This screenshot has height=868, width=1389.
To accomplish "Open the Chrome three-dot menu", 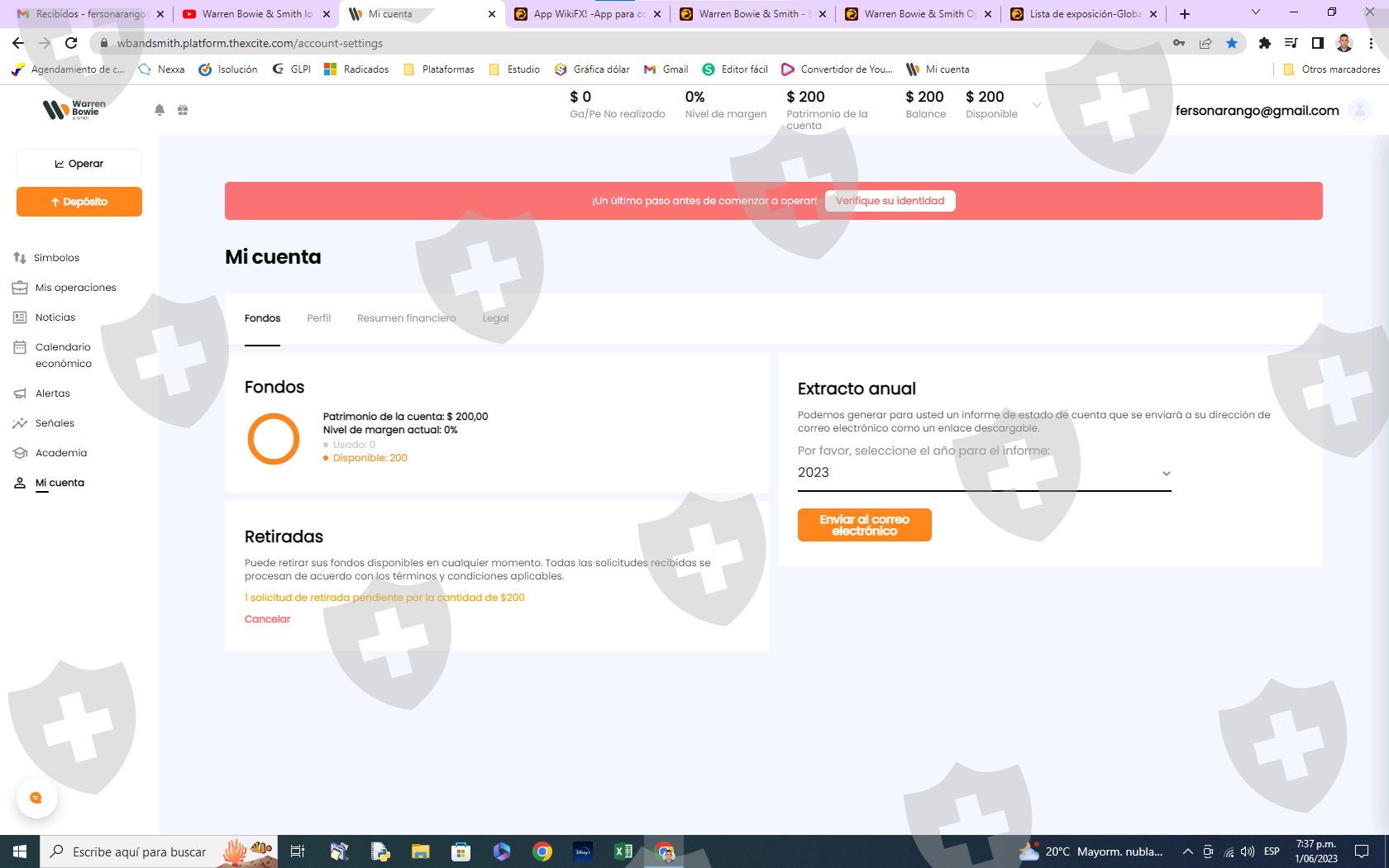I will click(1372, 43).
